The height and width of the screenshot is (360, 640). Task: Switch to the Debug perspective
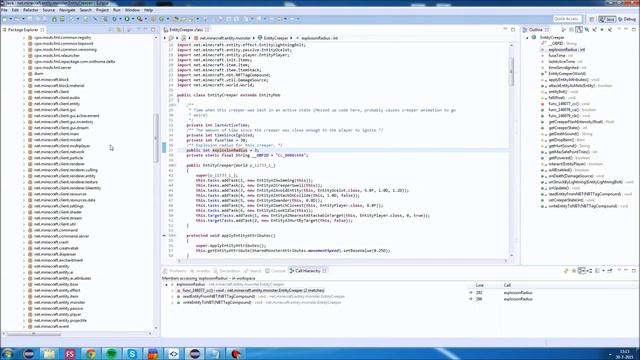tap(627, 19)
